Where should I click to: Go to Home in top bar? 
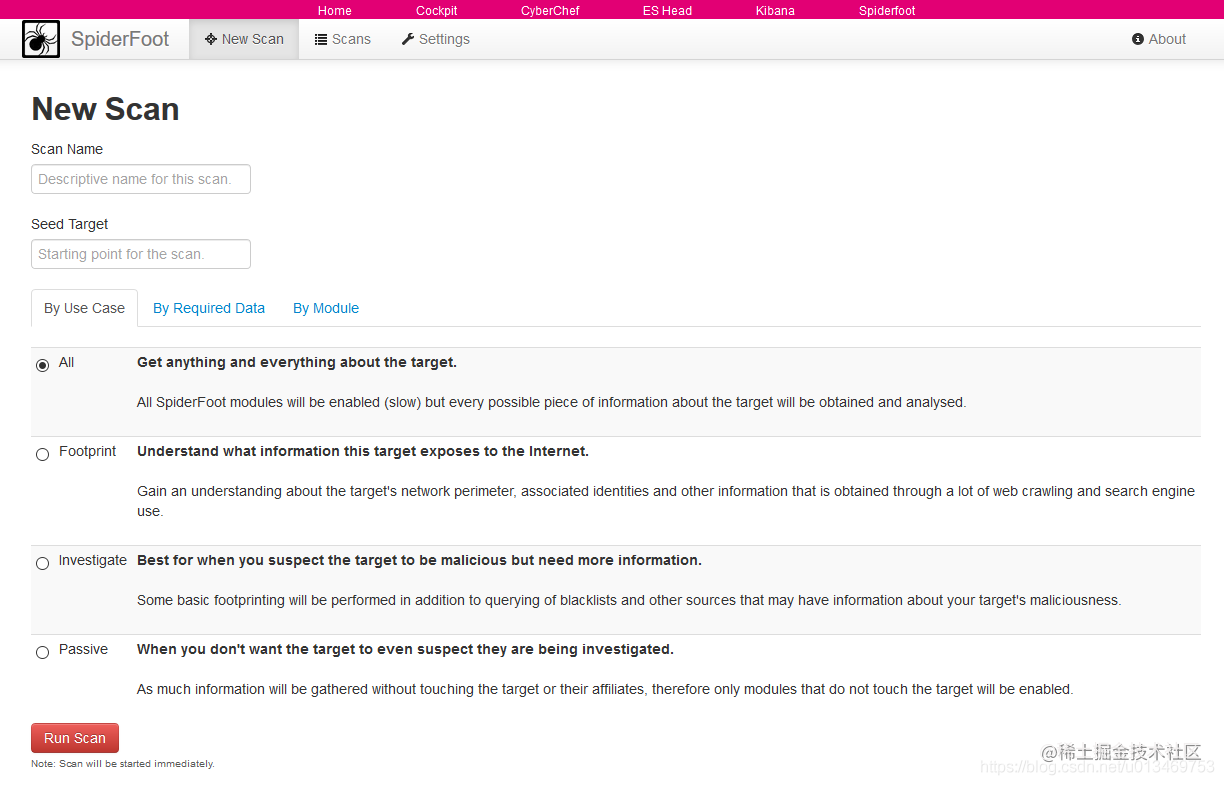coord(335,11)
